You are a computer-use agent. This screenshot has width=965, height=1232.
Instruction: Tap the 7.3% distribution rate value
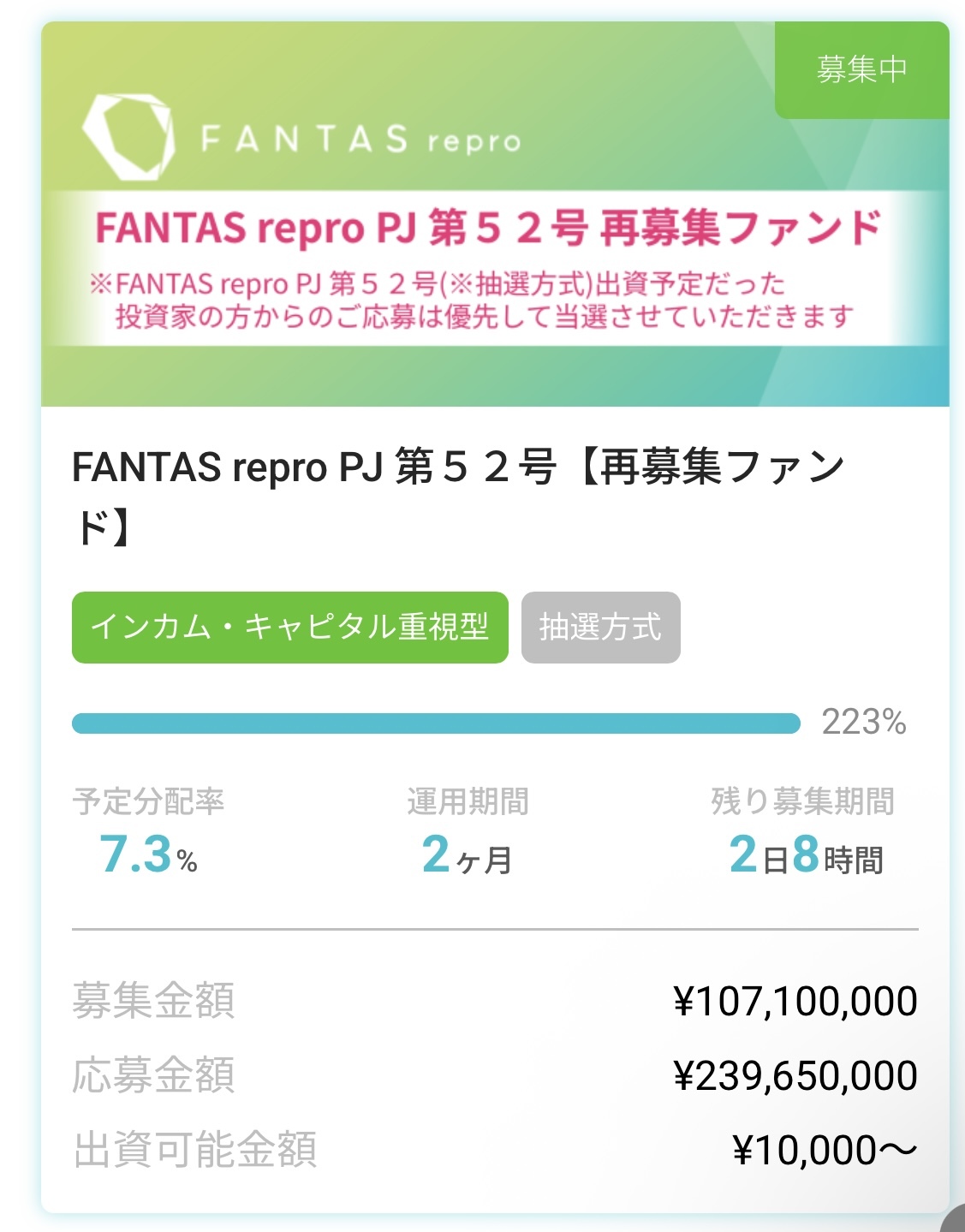(148, 855)
